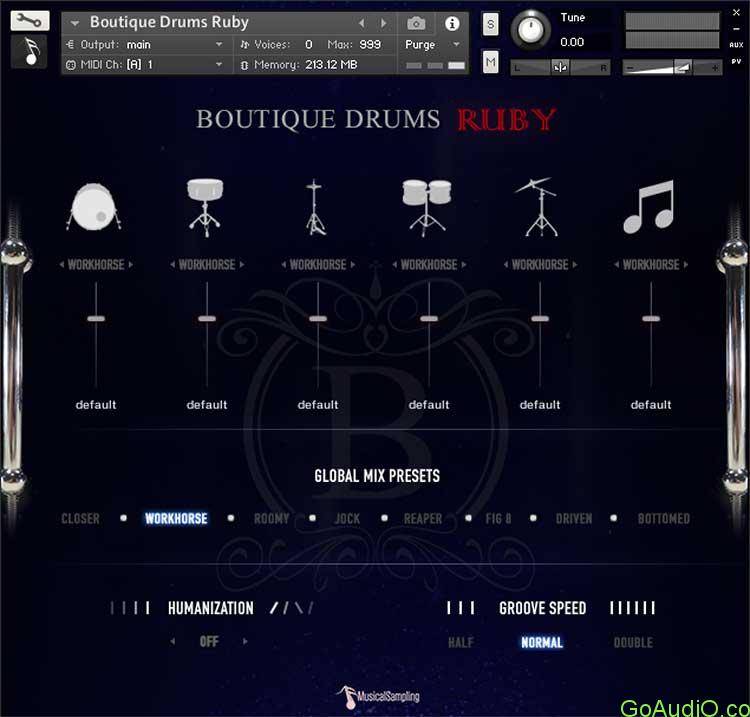Click hi-hat volume fader handle

pyautogui.click(x=318, y=319)
